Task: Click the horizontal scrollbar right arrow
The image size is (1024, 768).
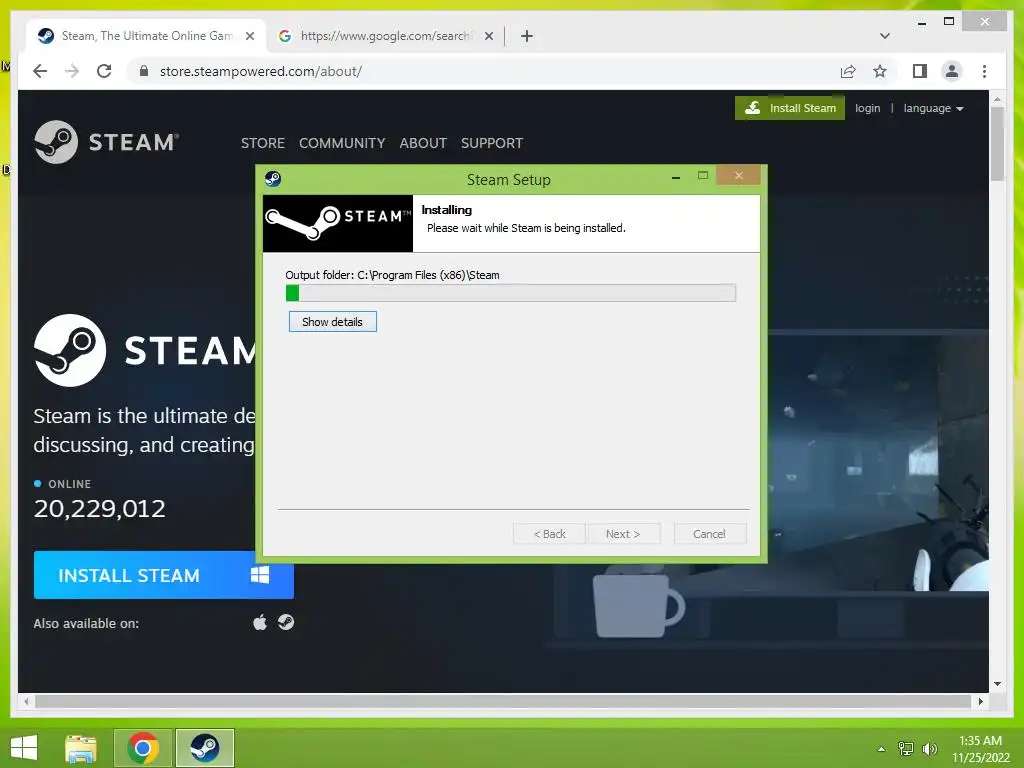Action: pos(980,701)
